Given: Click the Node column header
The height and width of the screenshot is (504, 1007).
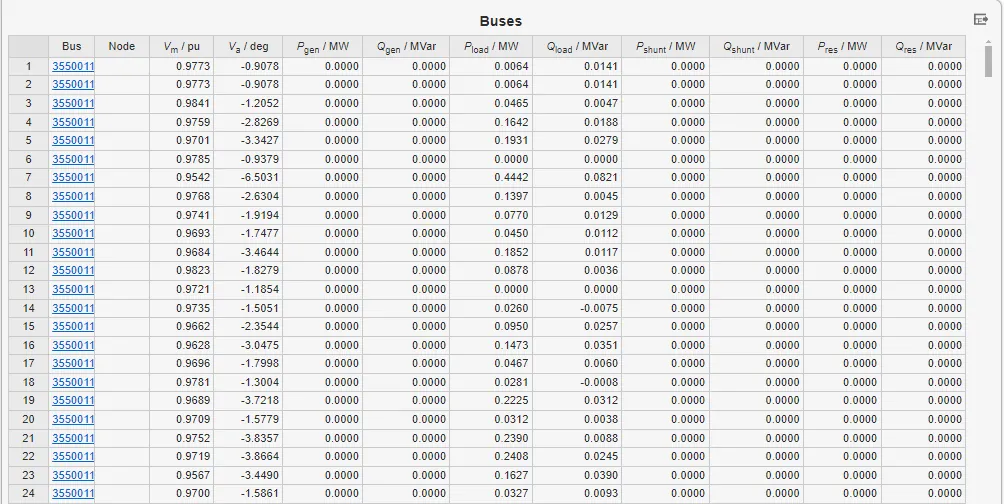Looking at the screenshot, I should pyautogui.click(x=121, y=46).
